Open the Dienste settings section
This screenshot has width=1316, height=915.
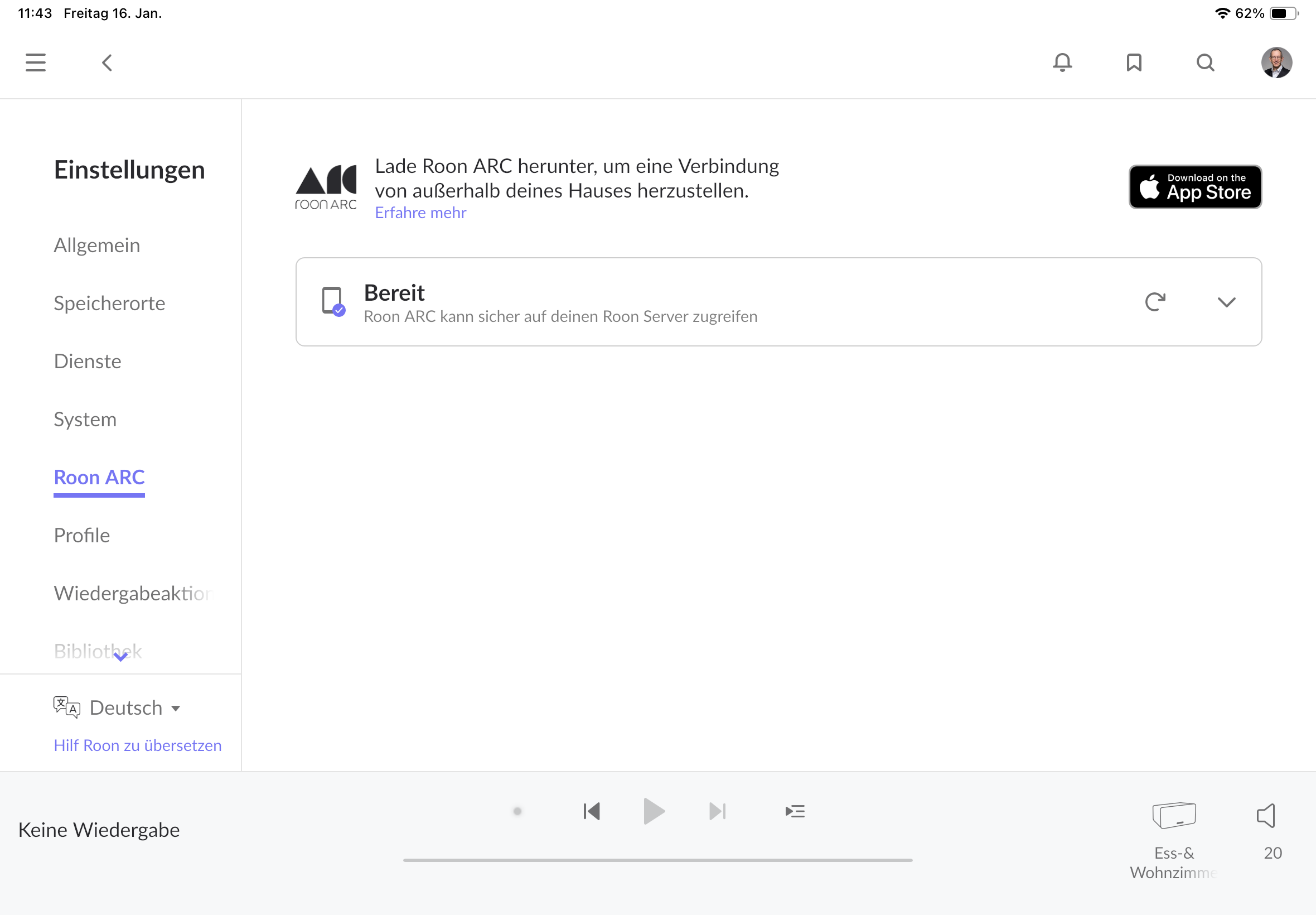tap(88, 361)
